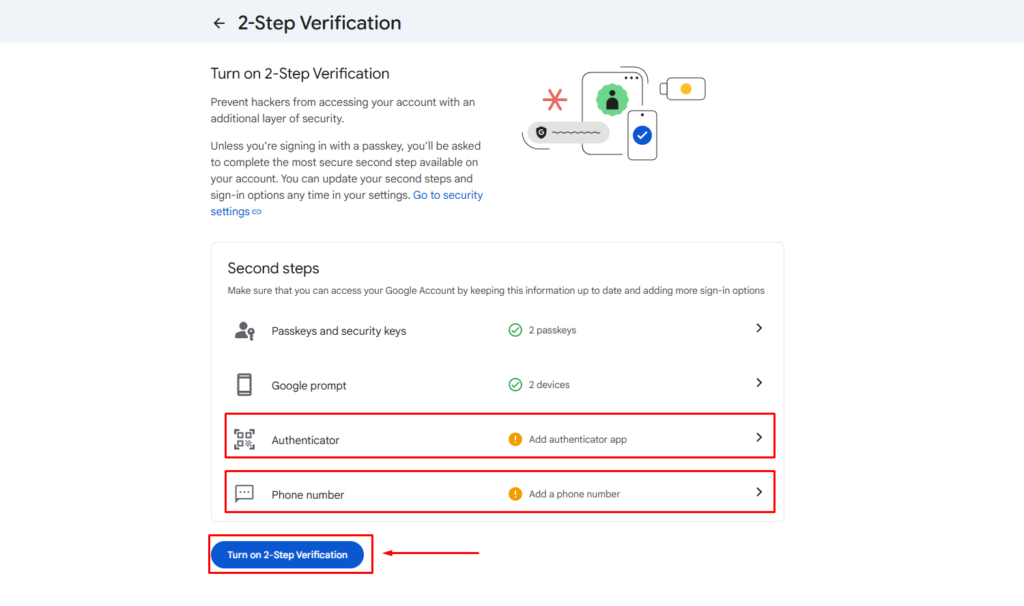
Task: Expand the Authenticator row chevron
Action: pos(759,436)
